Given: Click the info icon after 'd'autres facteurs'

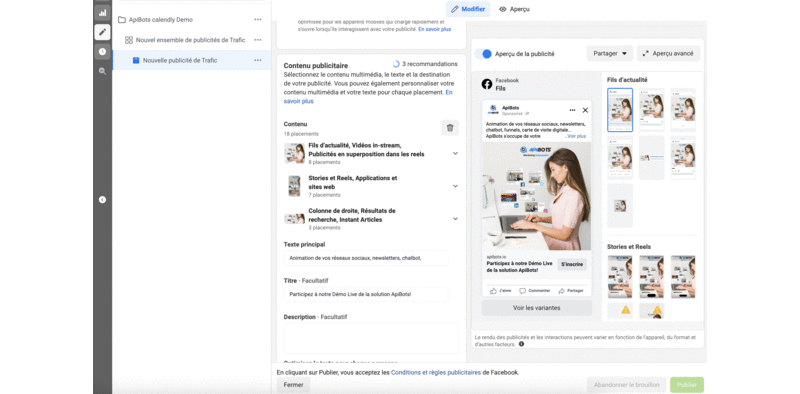Looking at the screenshot, I should [521, 344].
